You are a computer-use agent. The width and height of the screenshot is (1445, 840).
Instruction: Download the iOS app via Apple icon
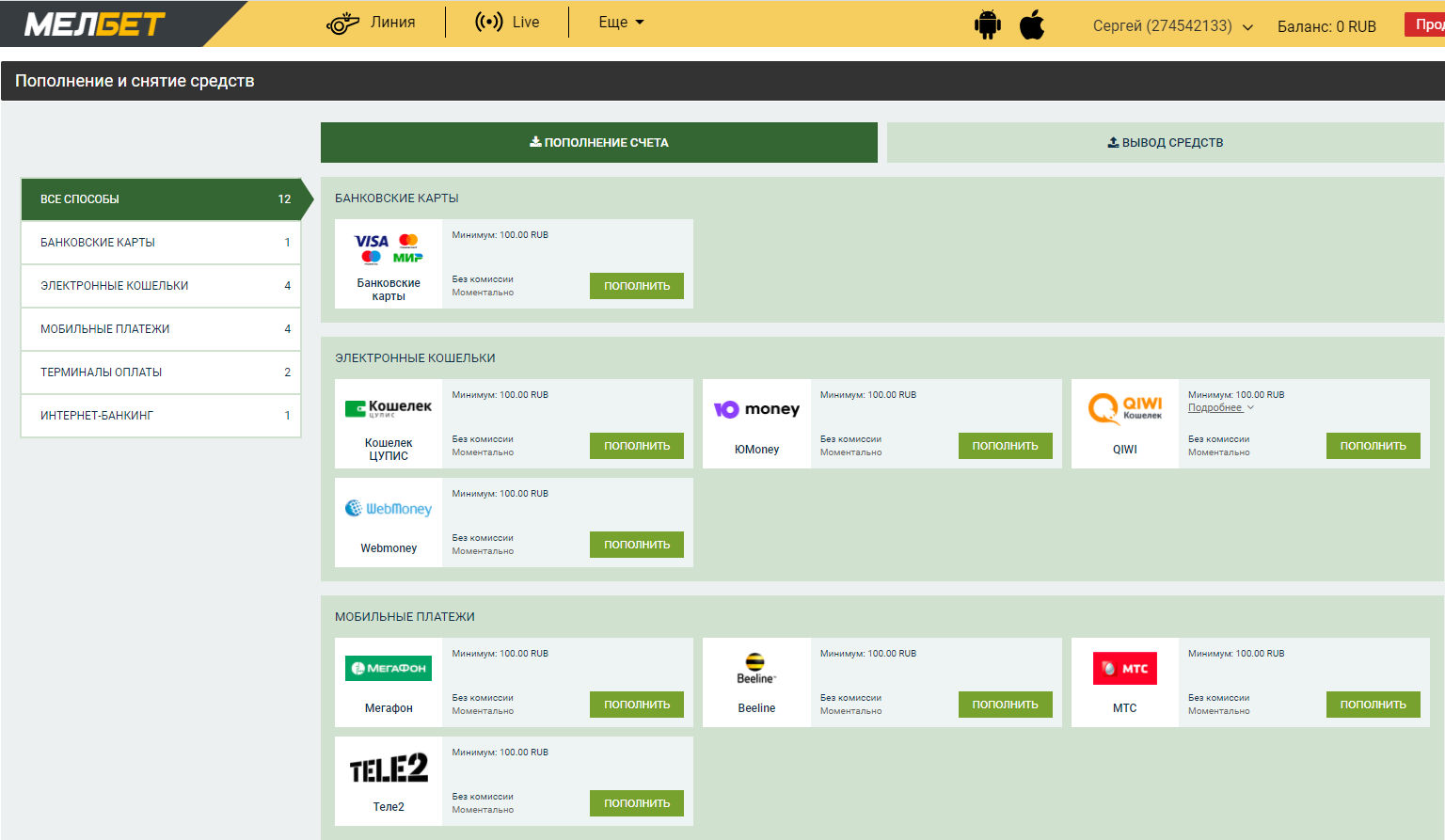[x=1032, y=24]
